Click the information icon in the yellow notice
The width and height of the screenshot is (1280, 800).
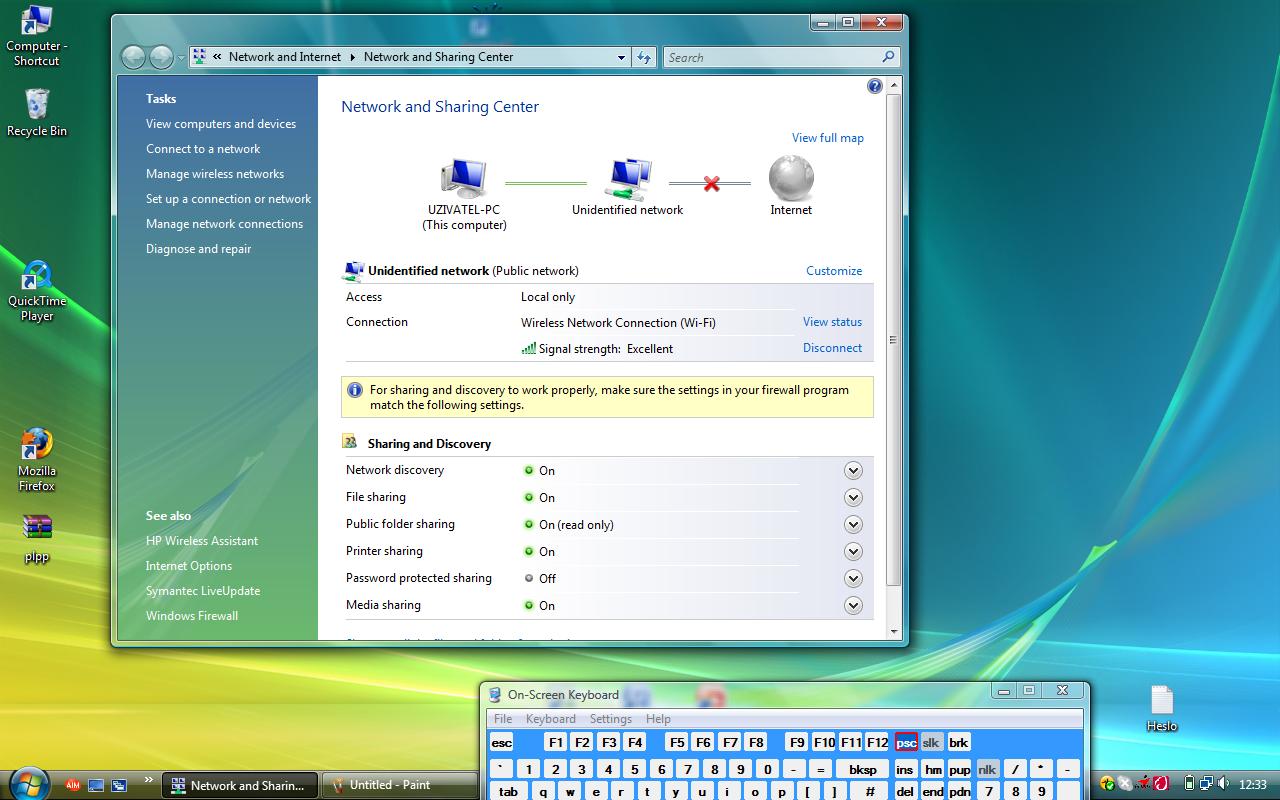click(x=354, y=390)
